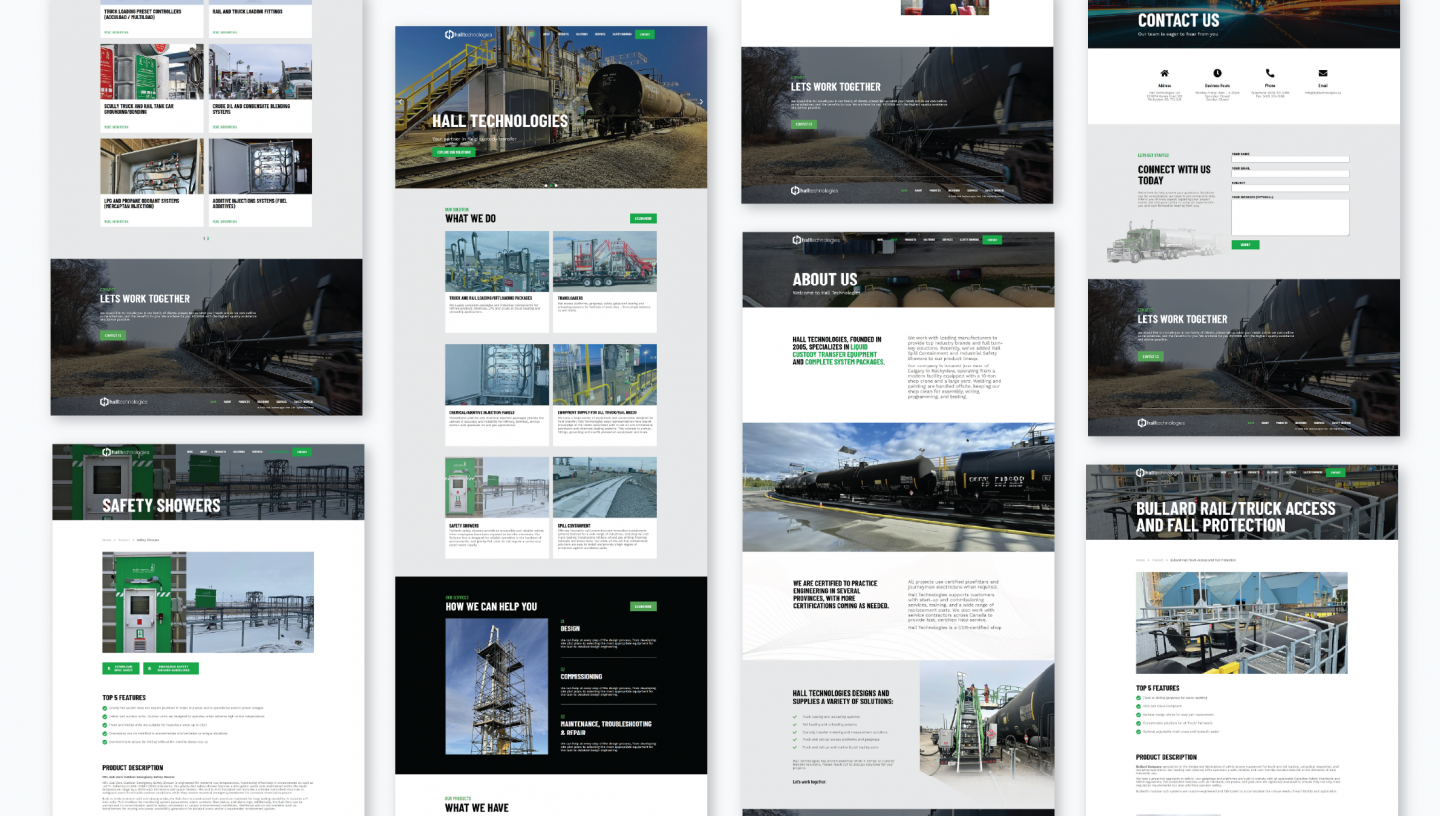Click Download Safety Shower Guidelines button
1440x816 pixels.
(171, 668)
